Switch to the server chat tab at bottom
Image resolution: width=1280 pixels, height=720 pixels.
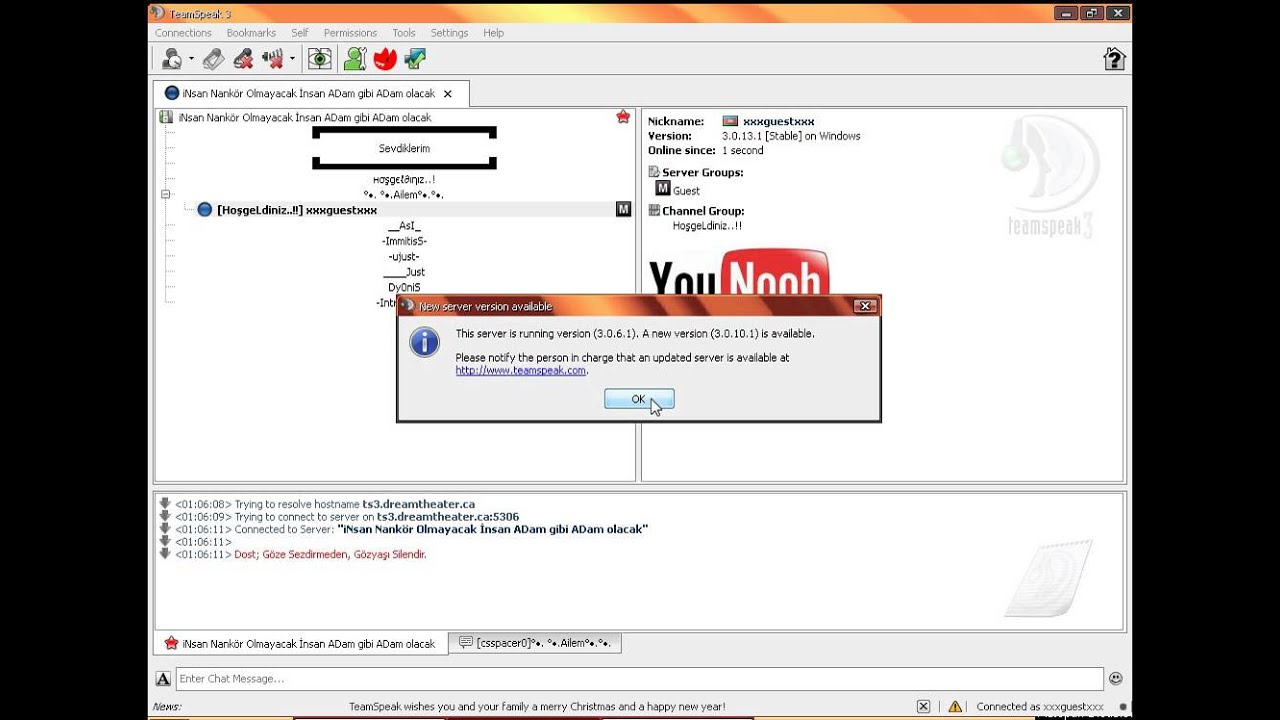[x=300, y=643]
